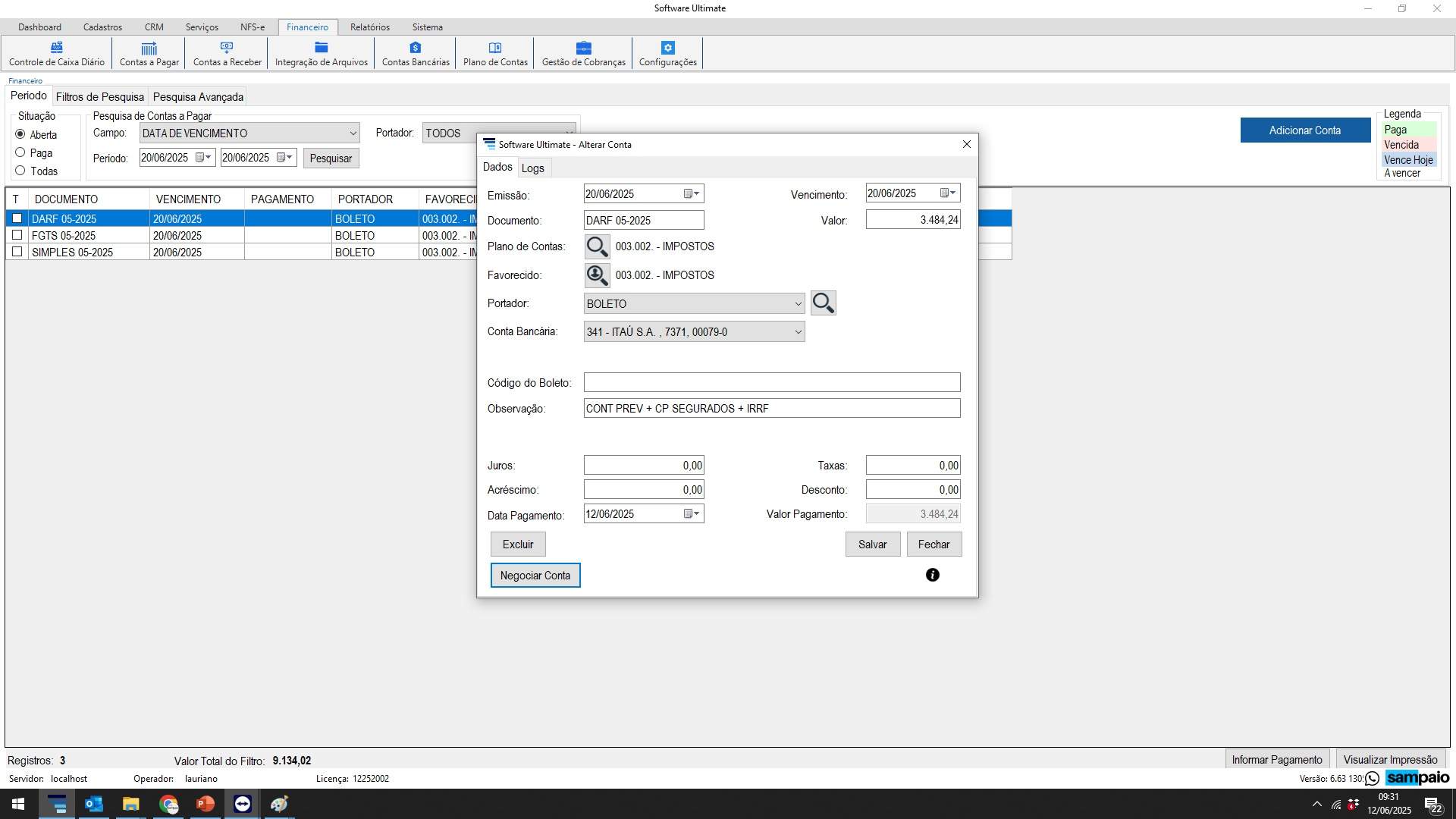The height and width of the screenshot is (819, 1456).
Task: Click Salvar button in dialog
Action: (x=873, y=544)
